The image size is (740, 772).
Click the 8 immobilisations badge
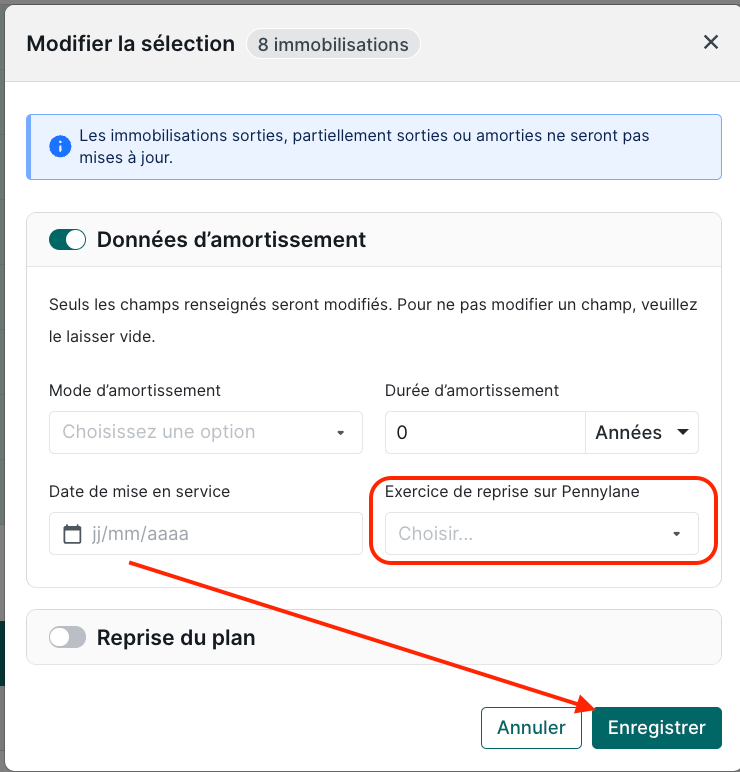(333, 45)
